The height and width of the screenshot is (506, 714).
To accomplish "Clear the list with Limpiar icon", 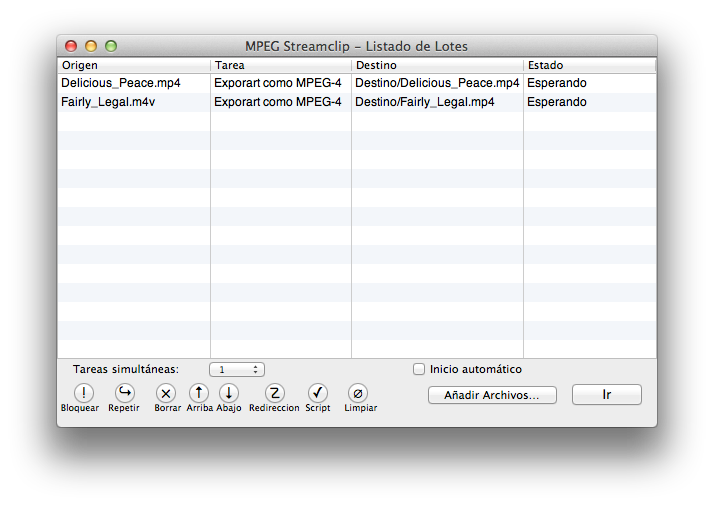I will click(x=358, y=393).
